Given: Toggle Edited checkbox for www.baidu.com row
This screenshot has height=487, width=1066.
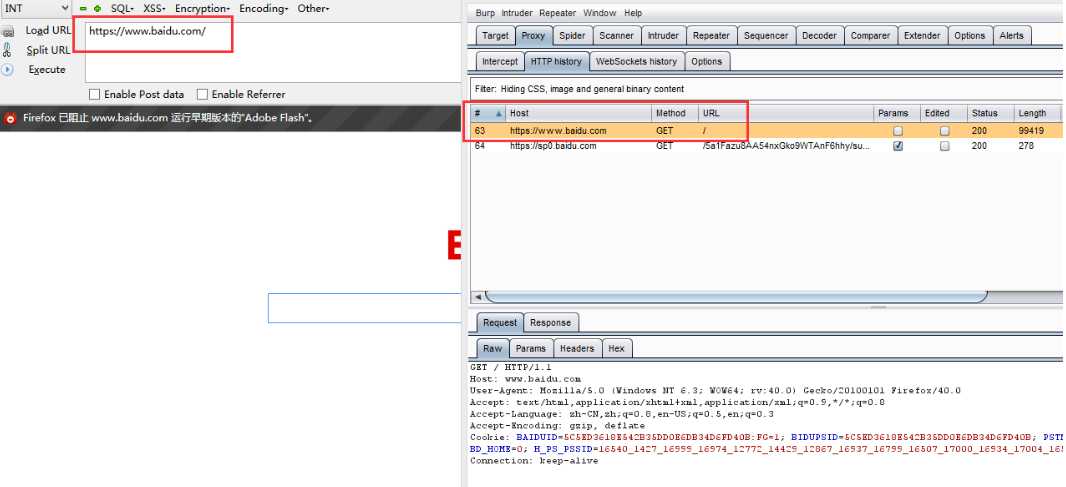Looking at the screenshot, I should (x=944, y=131).
